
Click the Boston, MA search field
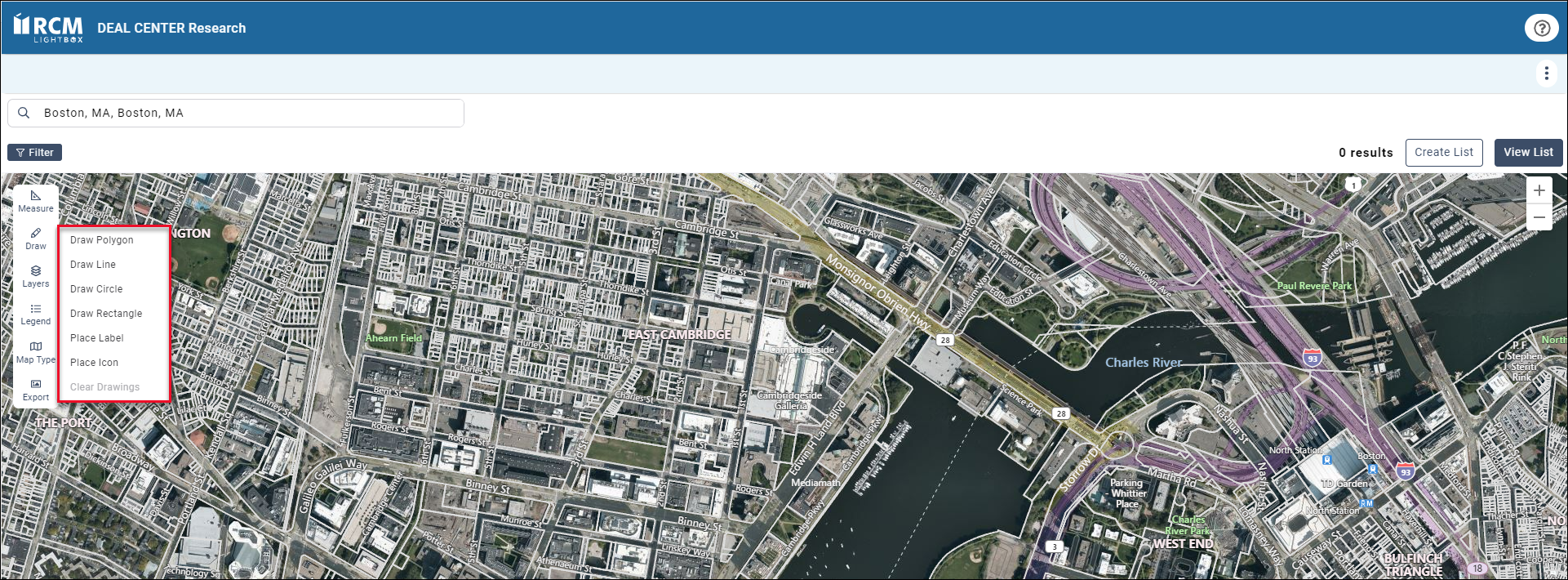click(x=245, y=114)
